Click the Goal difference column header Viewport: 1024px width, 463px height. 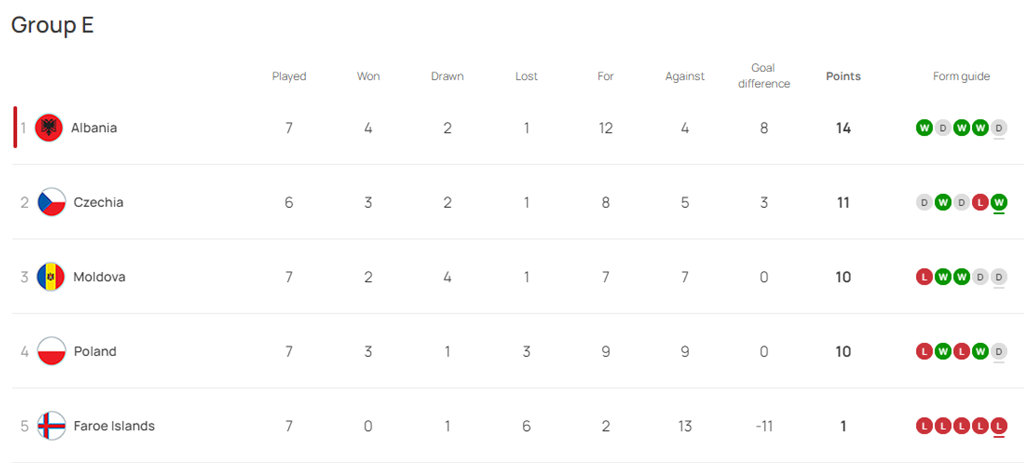[x=764, y=76]
